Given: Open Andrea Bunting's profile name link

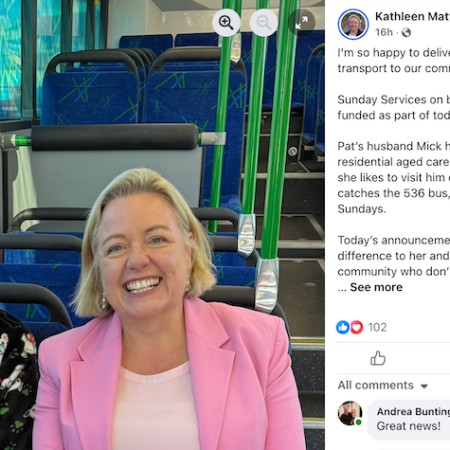Looking at the screenshot, I should click(413, 411).
